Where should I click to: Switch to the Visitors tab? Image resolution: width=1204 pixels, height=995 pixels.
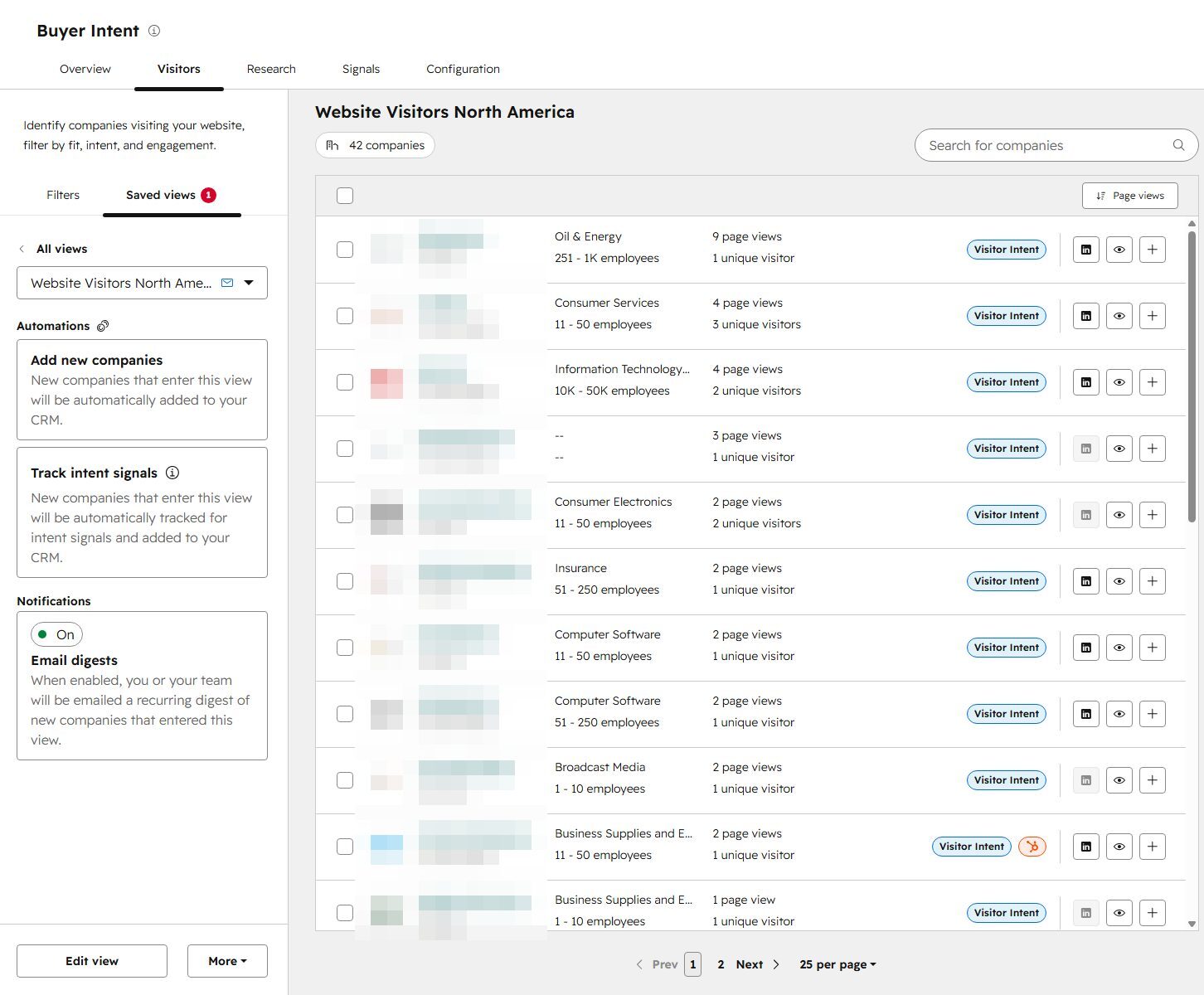(x=179, y=69)
